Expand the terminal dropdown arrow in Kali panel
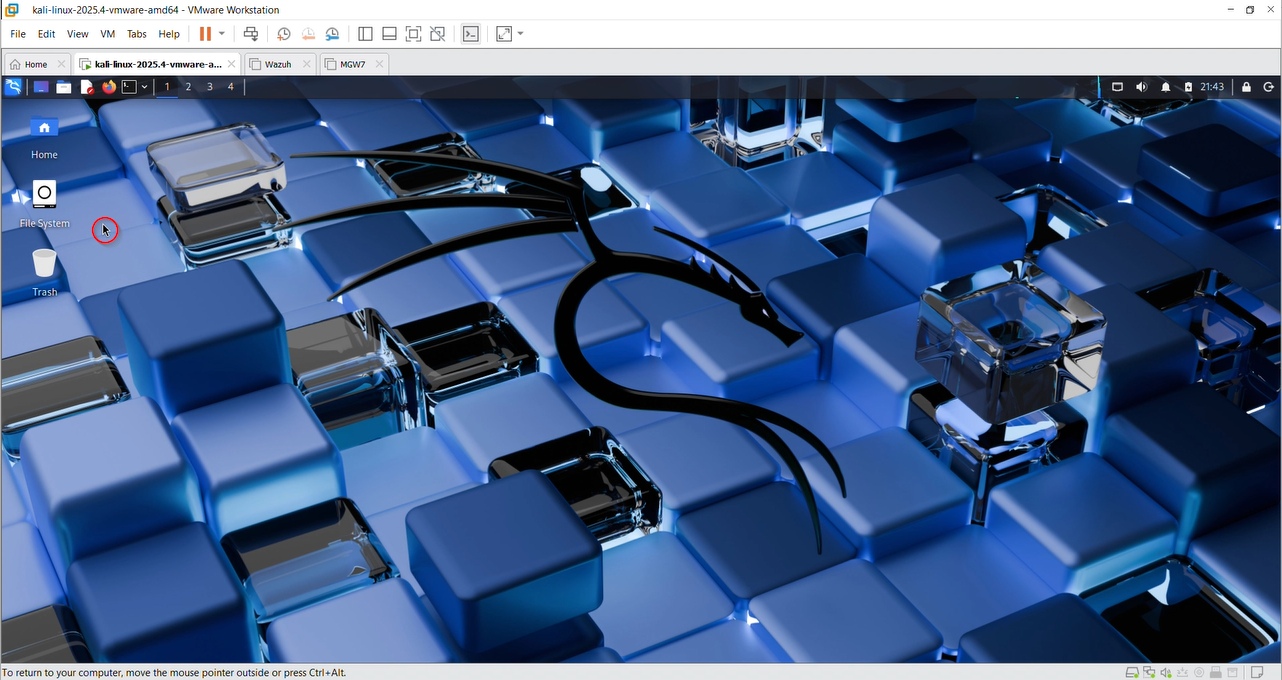This screenshot has height=680, width=1282. pyautogui.click(x=145, y=87)
